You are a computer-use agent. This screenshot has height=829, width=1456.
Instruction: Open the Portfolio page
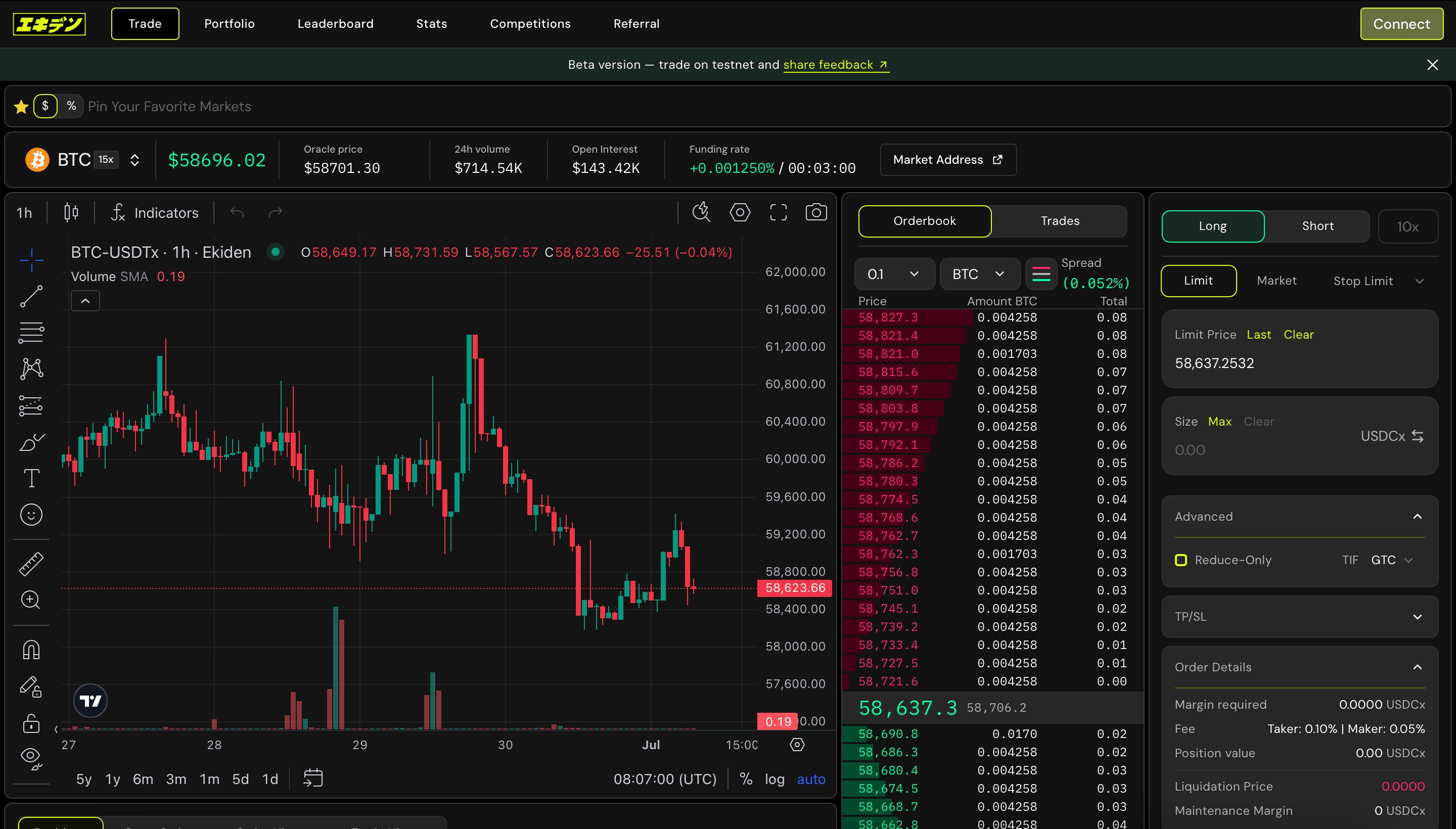tap(230, 24)
